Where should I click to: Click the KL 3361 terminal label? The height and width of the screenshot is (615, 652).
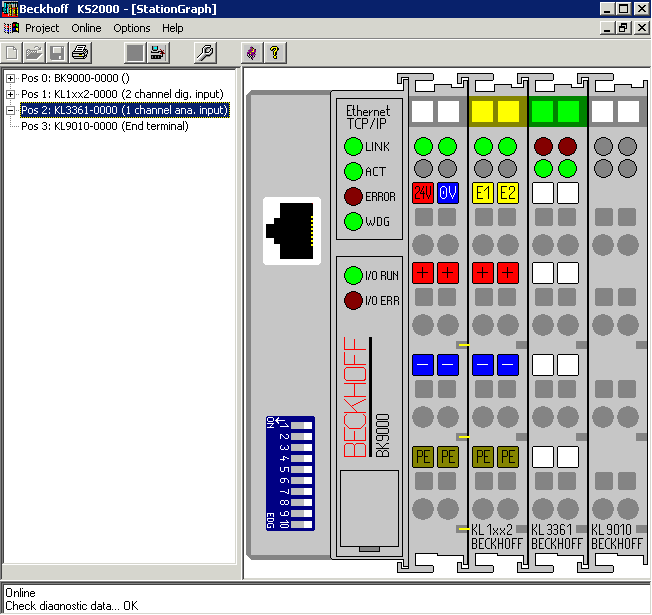pyautogui.click(x=552, y=530)
